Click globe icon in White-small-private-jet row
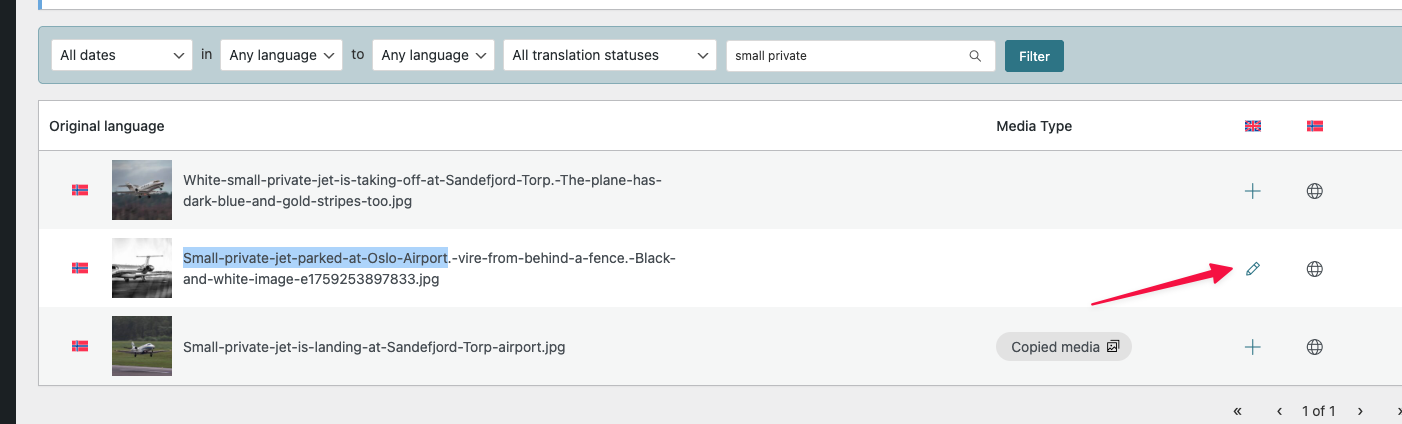This screenshot has width=1402, height=424. pyautogui.click(x=1315, y=191)
